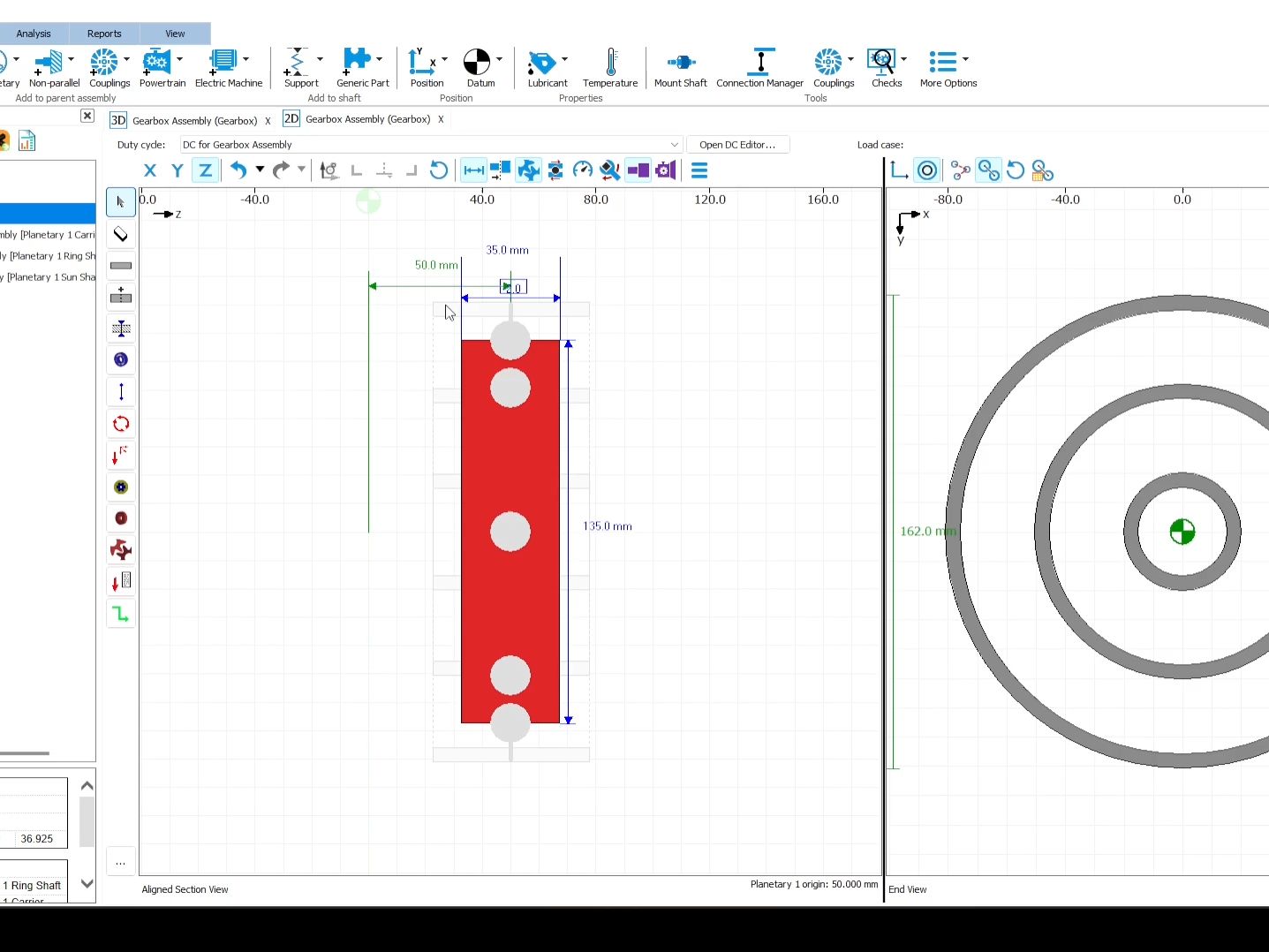The width and height of the screenshot is (1269, 952).
Task: Select the dark red fan-shaped tool
Action: click(121, 550)
